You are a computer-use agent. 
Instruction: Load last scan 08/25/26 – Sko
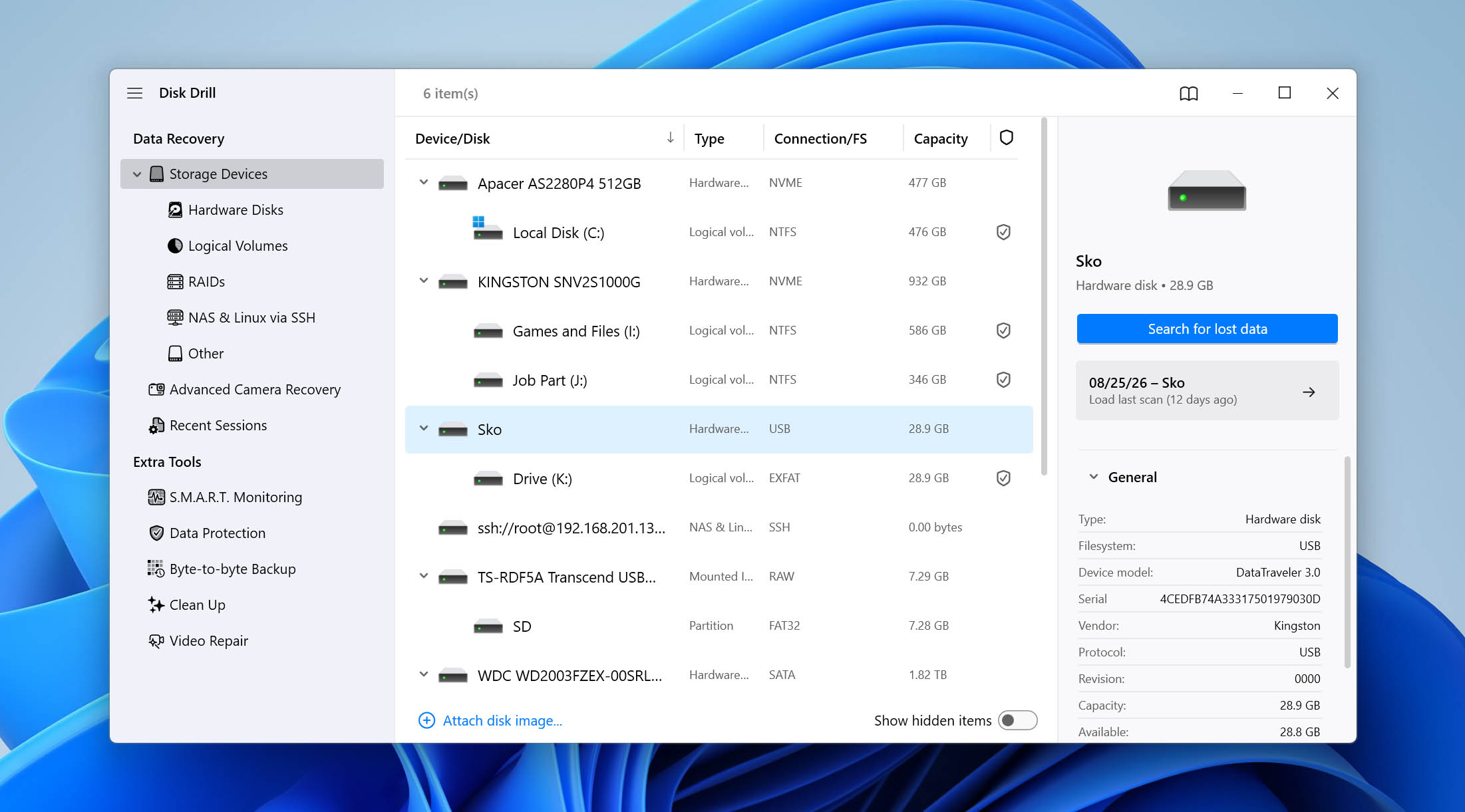click(1207, 390)
